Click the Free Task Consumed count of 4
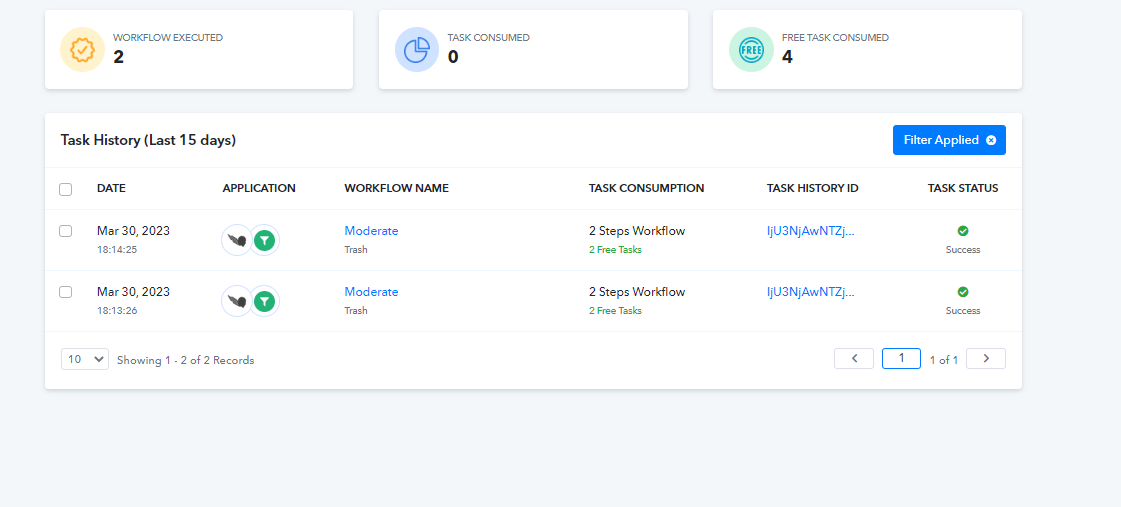The width and height of the screenshot is (1121, 507). [787, 56]
